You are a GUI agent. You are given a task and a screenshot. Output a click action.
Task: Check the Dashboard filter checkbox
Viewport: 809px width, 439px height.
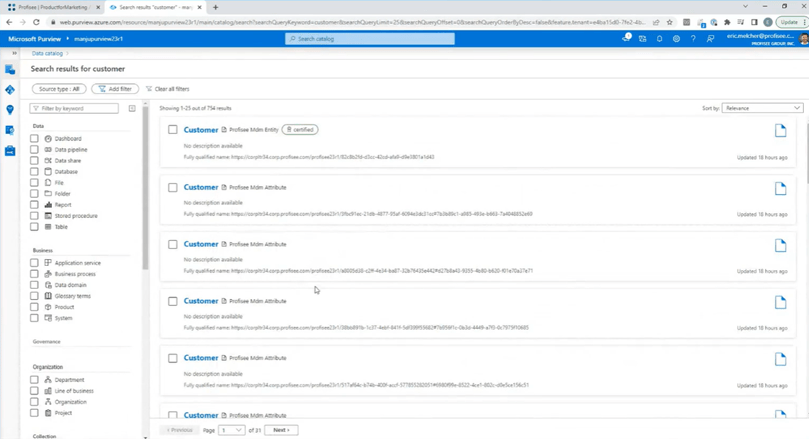point(34,138)
